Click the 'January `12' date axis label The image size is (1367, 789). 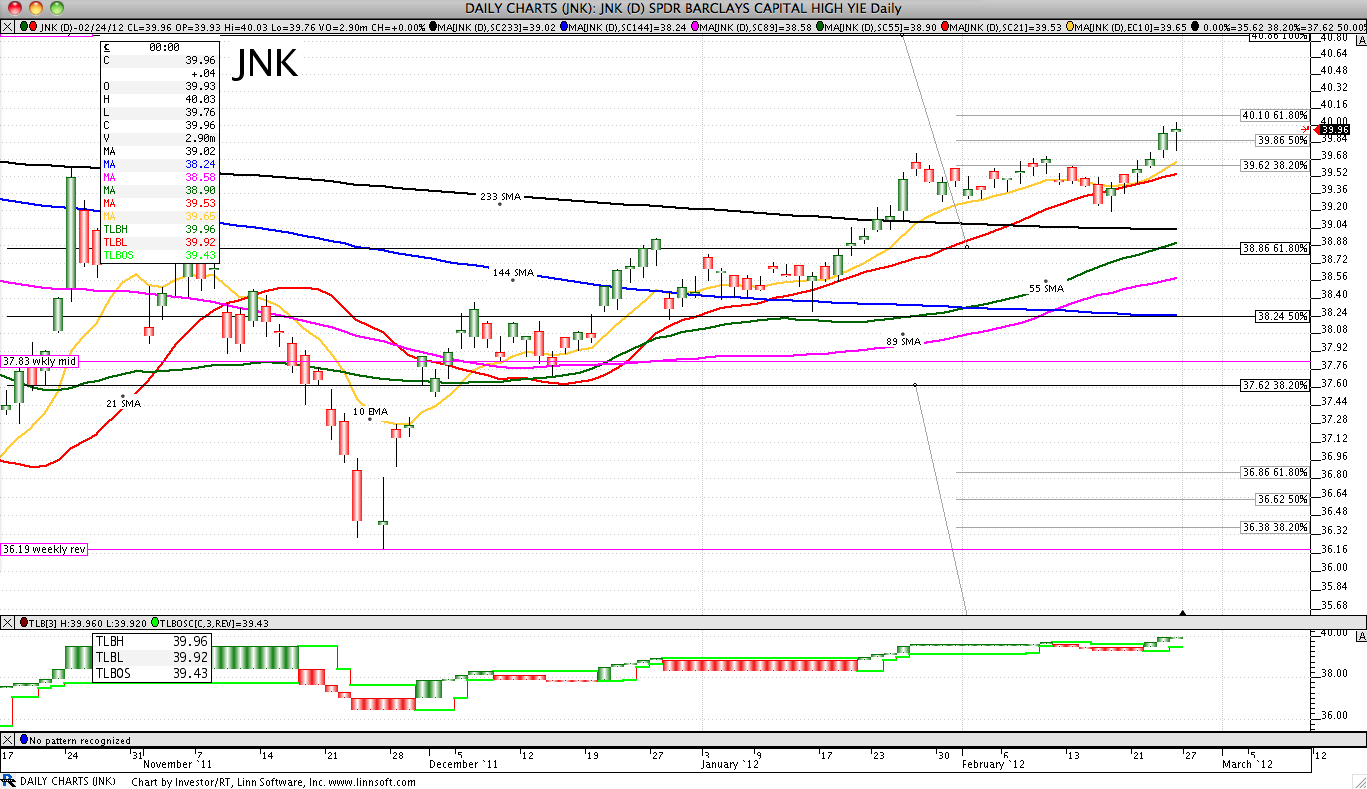(x=731, y=765)
